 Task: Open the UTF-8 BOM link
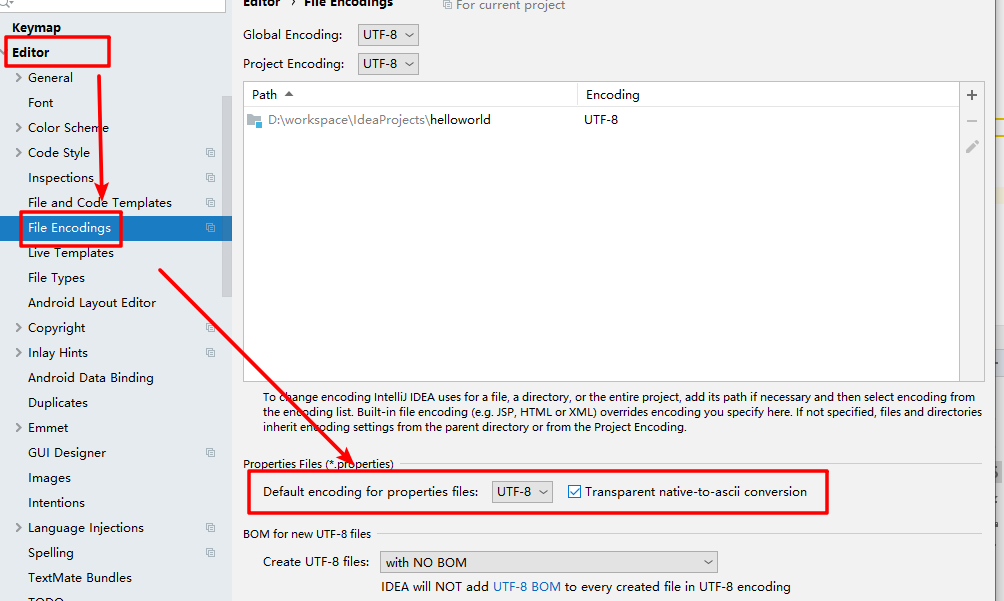point(526,587)
